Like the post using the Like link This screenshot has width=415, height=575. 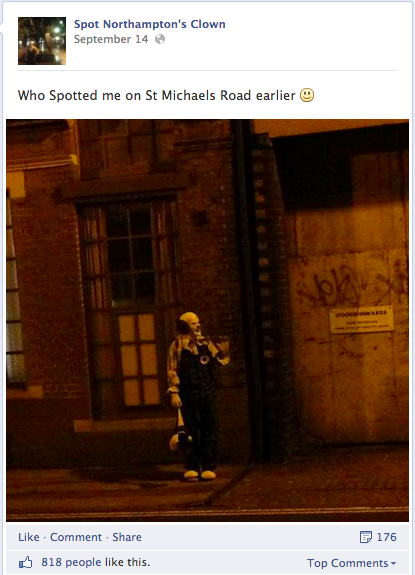click(x=29, y=537)
